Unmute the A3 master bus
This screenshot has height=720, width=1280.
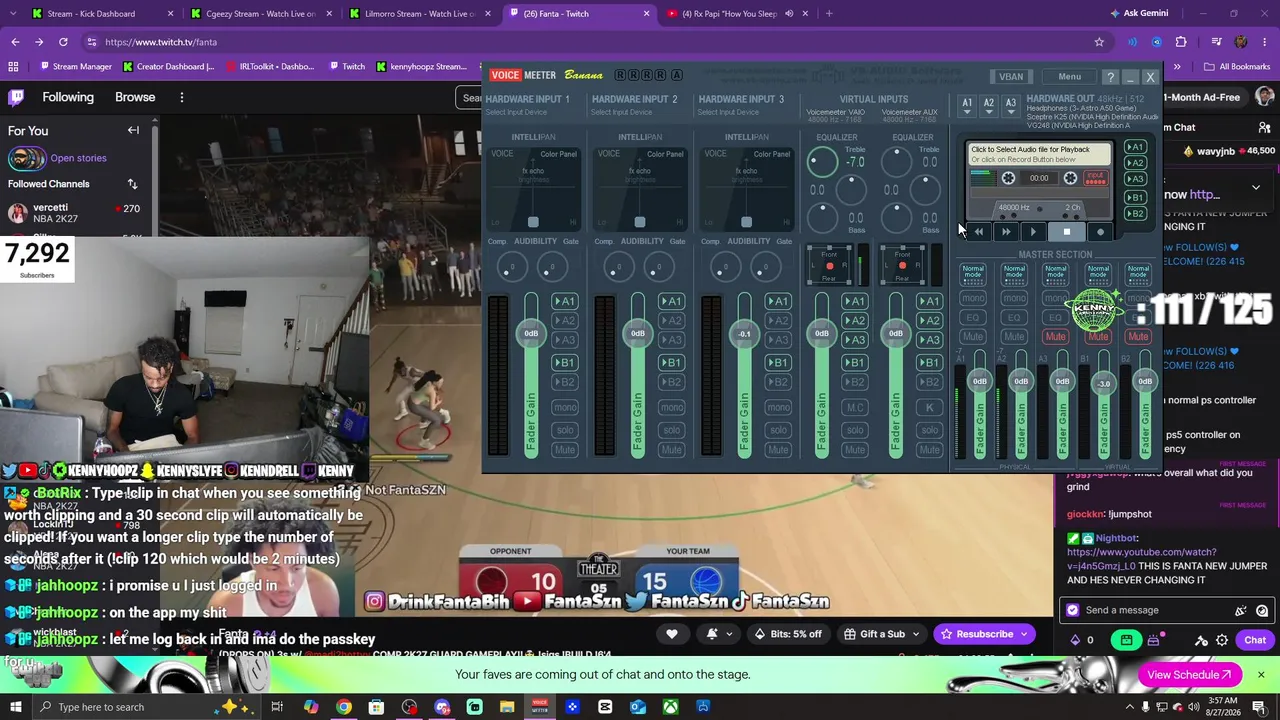coord(1055,337)
